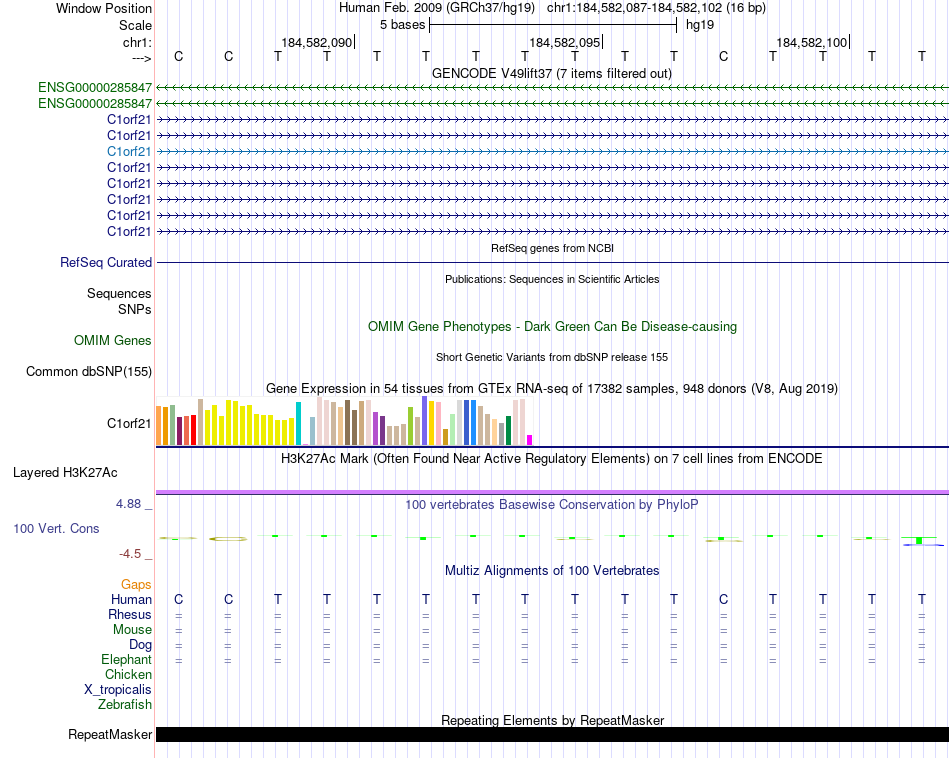The height and width of the screenshot is (758, 950).
Task: Select the Chicken species label
Action: (128, 674)
